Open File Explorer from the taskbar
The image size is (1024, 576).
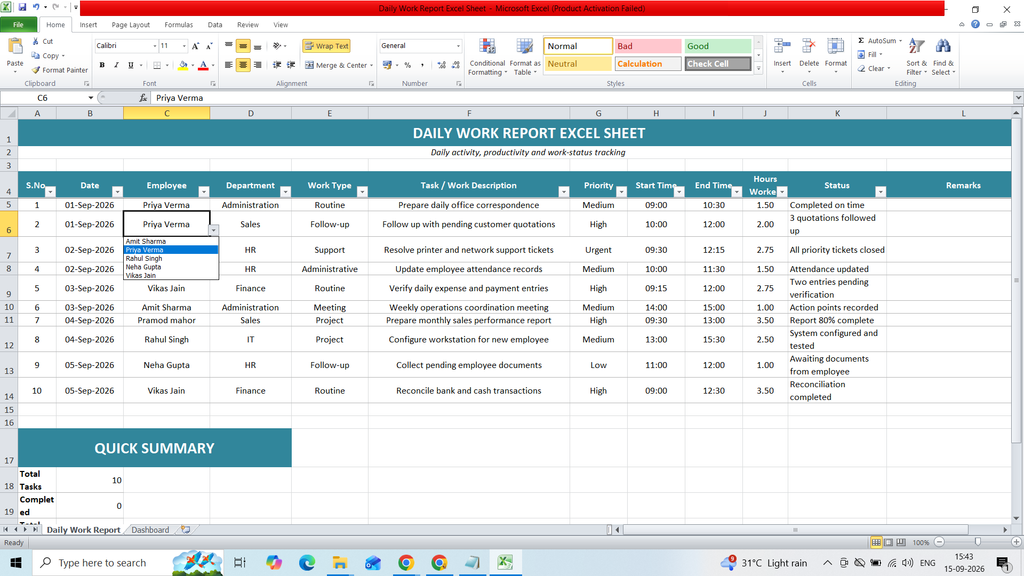pos(340,562)
